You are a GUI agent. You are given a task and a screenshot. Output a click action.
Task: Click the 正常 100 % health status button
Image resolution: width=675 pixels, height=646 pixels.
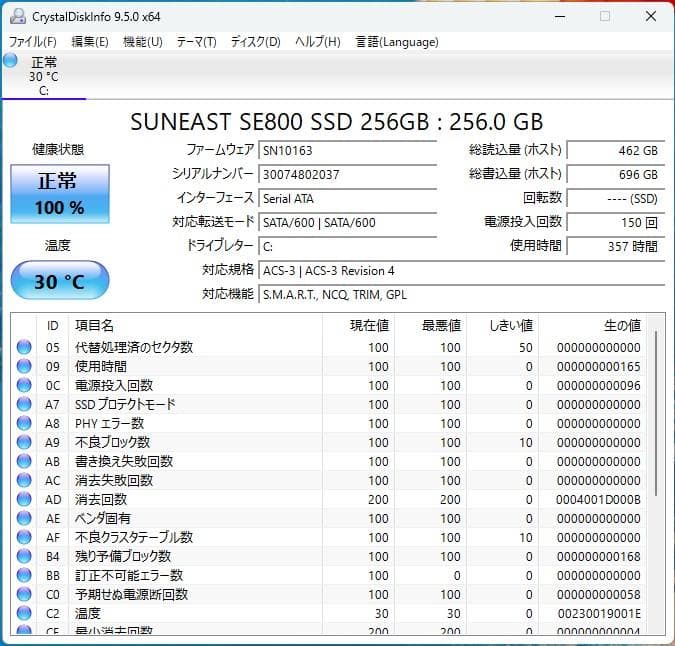pyautogui.click(x=60, y=194)
